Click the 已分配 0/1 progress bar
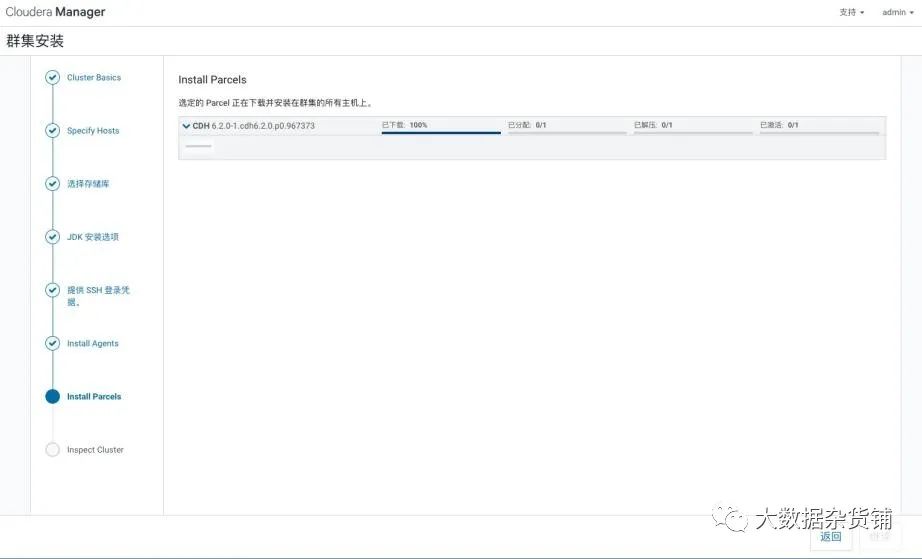Screen dimensions: 922x559 click(x=567, y=133)
